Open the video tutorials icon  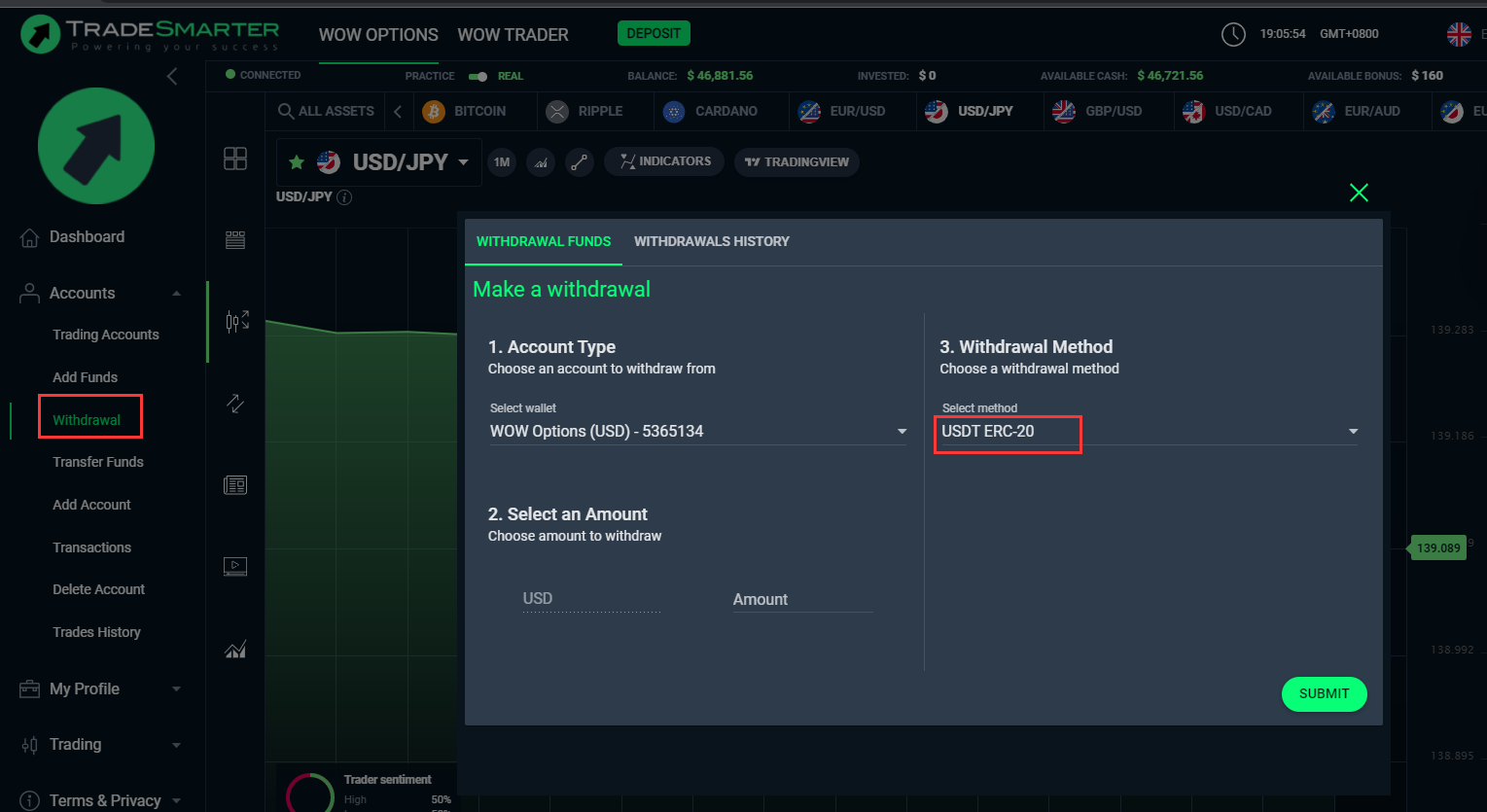click(x=235, y=566)
